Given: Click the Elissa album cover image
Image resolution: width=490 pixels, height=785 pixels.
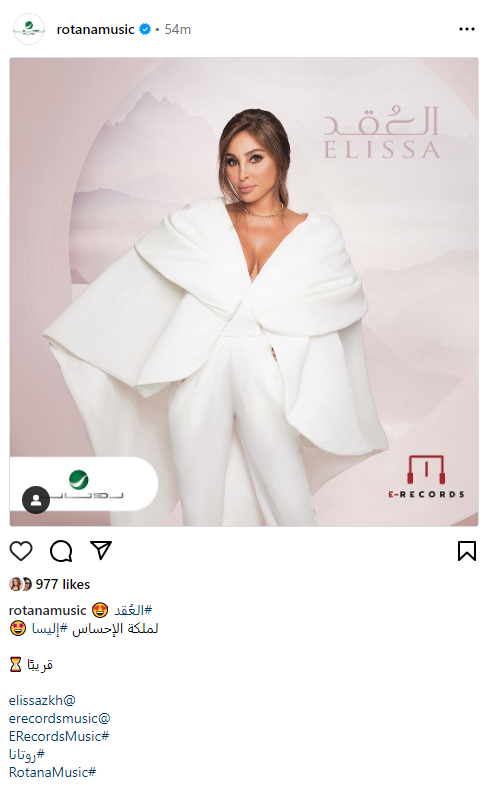Looking at the screenshot, I should 244,292.
